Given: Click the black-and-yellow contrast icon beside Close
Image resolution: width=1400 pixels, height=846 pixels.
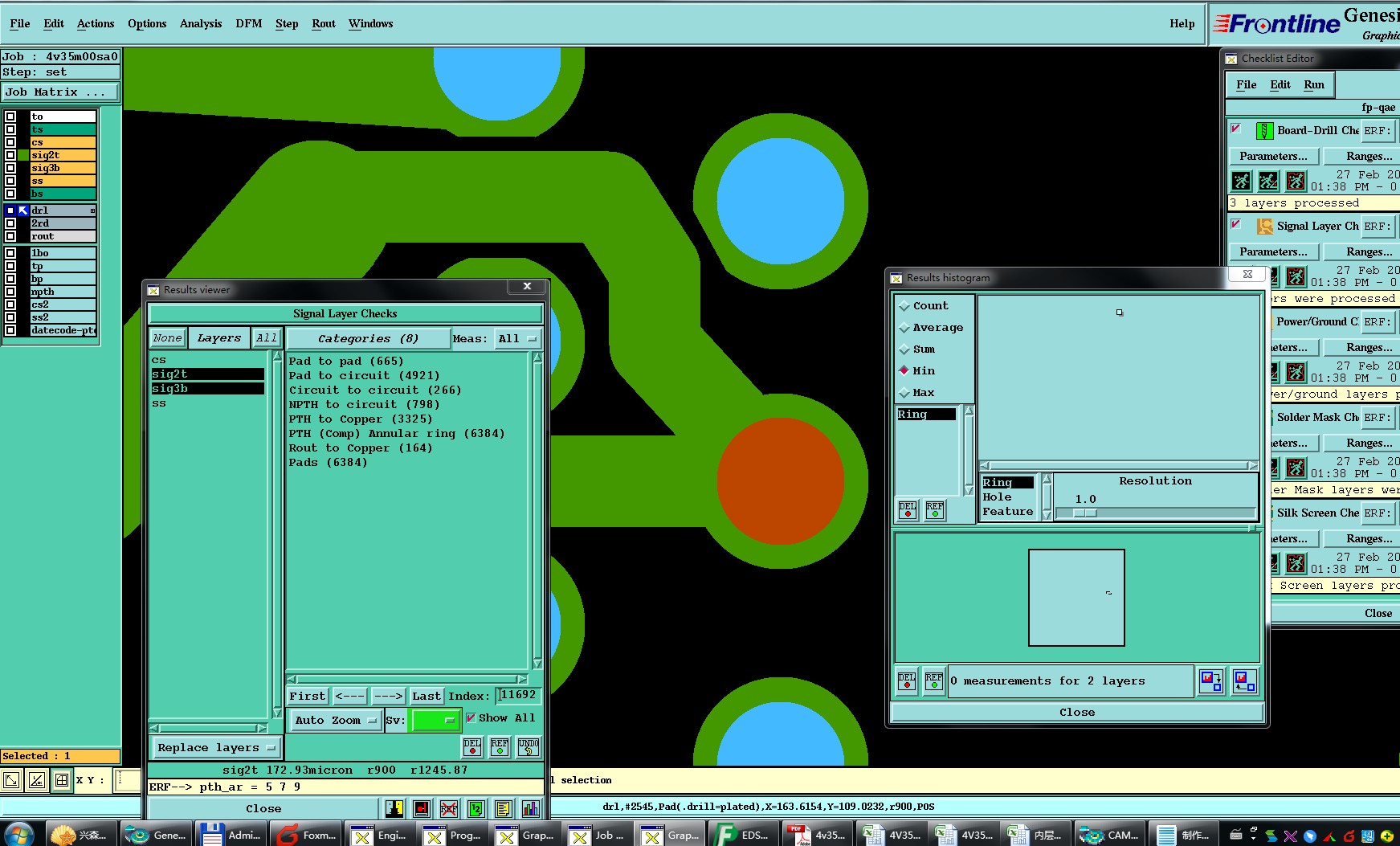Looking at the screenshot, I should point(394,808).
